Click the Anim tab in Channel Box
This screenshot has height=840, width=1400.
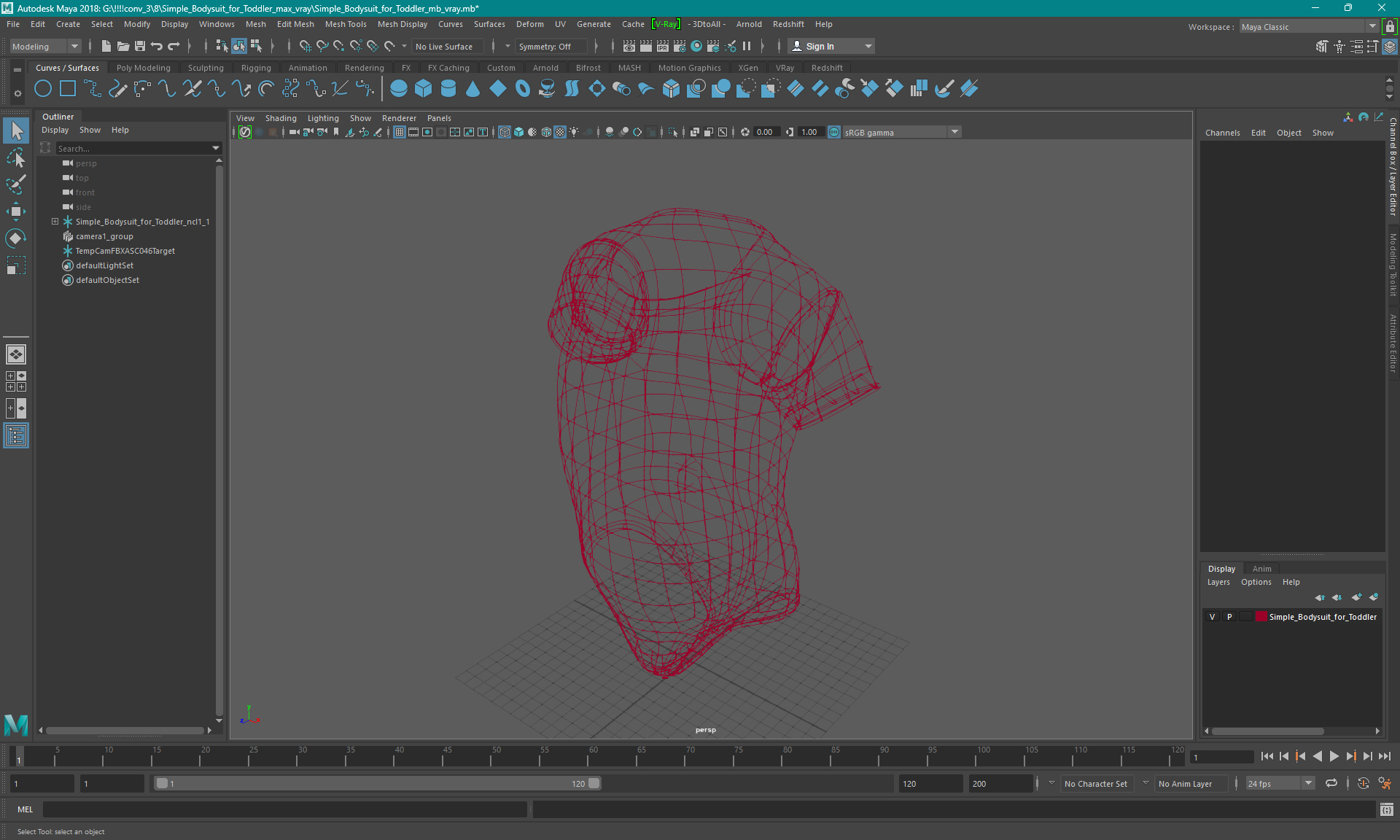[1261, 568]
